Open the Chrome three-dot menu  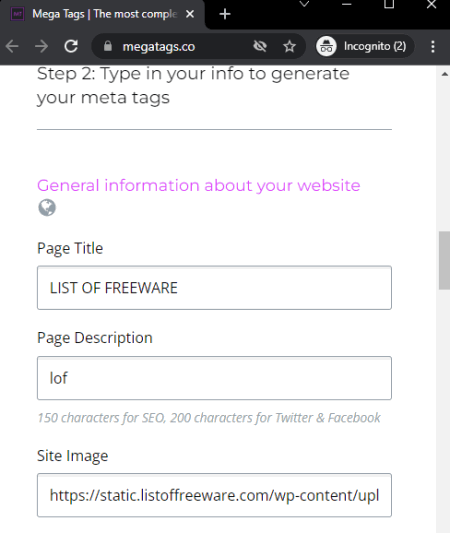[433, 46]
